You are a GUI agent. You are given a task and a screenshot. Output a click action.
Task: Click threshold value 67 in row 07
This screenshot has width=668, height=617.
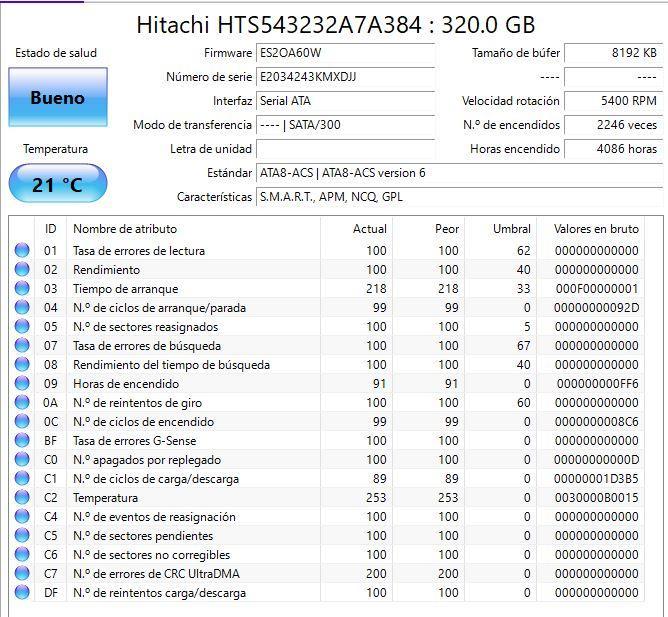tap(524, 346)
